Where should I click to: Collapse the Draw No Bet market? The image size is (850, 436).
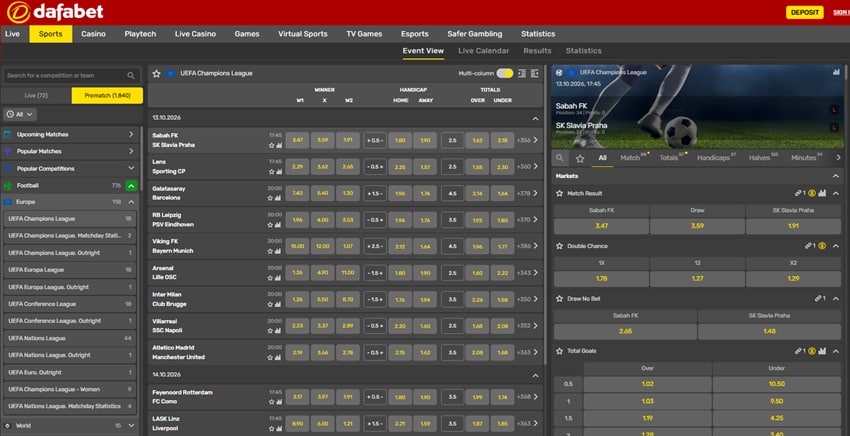835,299
